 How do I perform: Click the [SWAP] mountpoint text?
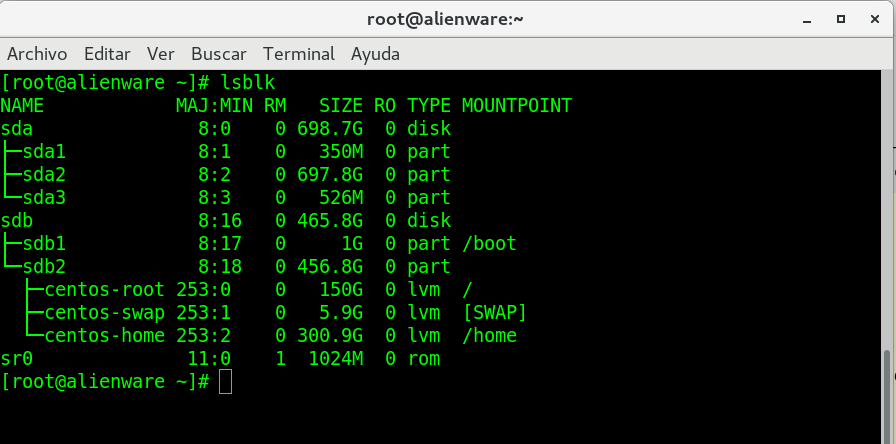(495, 313)
